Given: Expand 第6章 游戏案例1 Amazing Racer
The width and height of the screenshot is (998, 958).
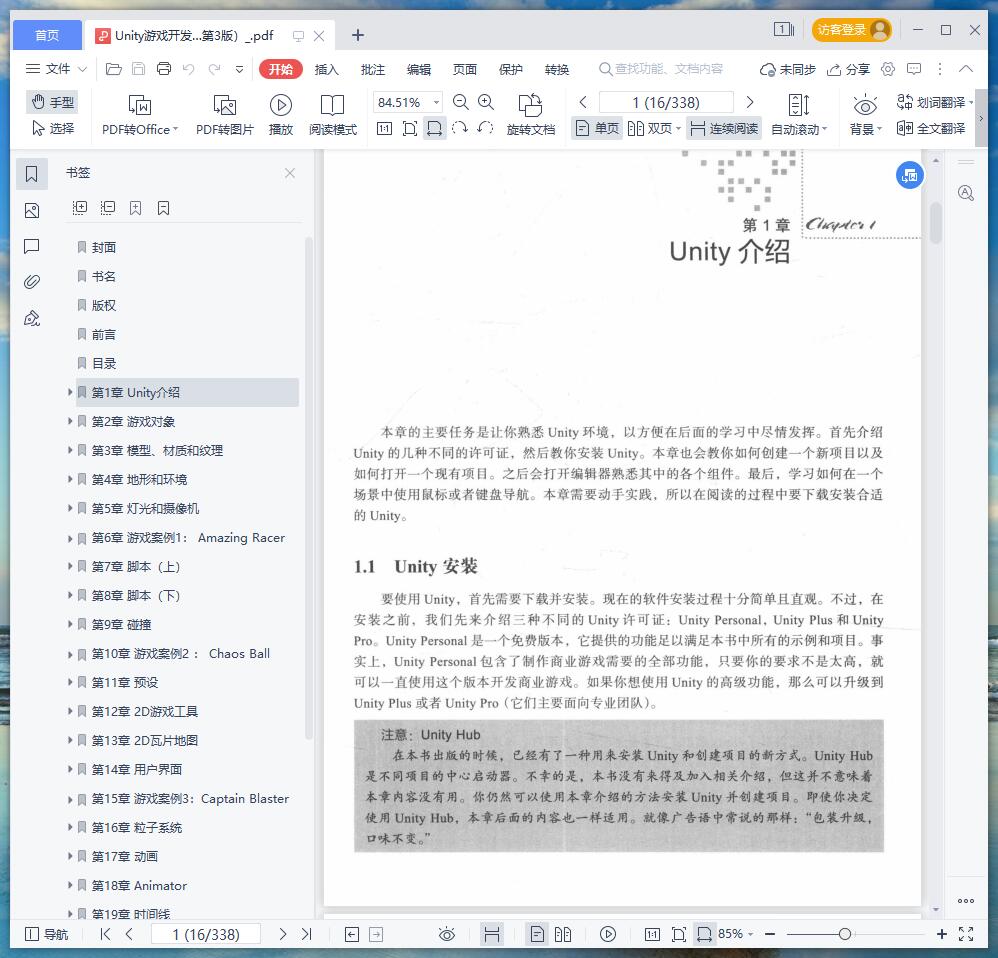Looking at the screenshot, I should (x=70, y=538).
